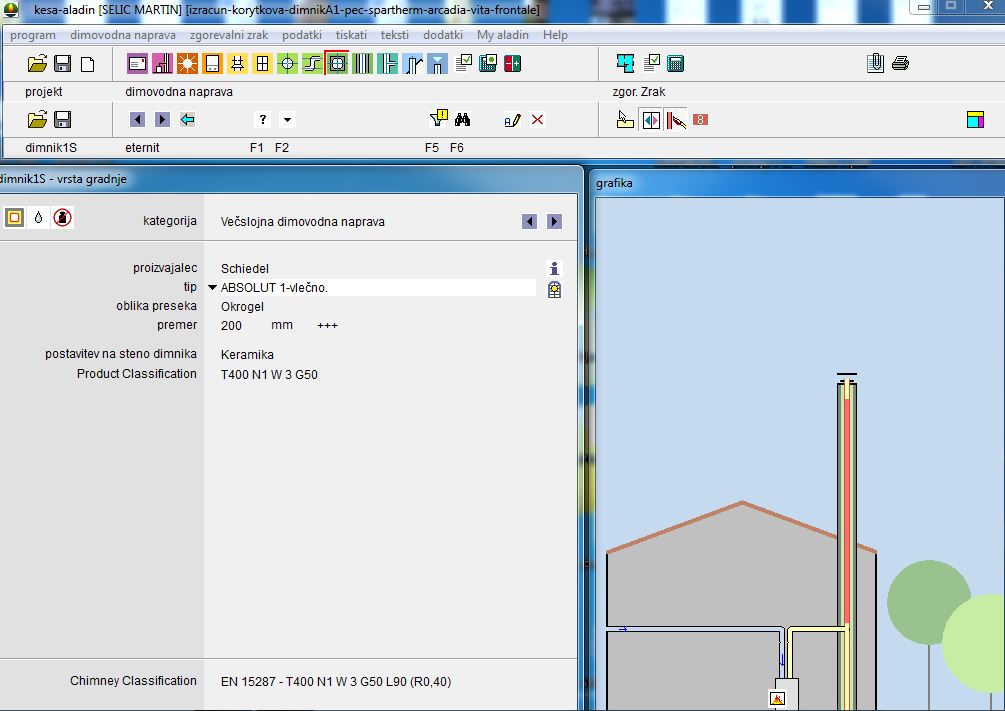Click the cyan back arrow icon
The image size is (1005, 711).
coord(187,120)
